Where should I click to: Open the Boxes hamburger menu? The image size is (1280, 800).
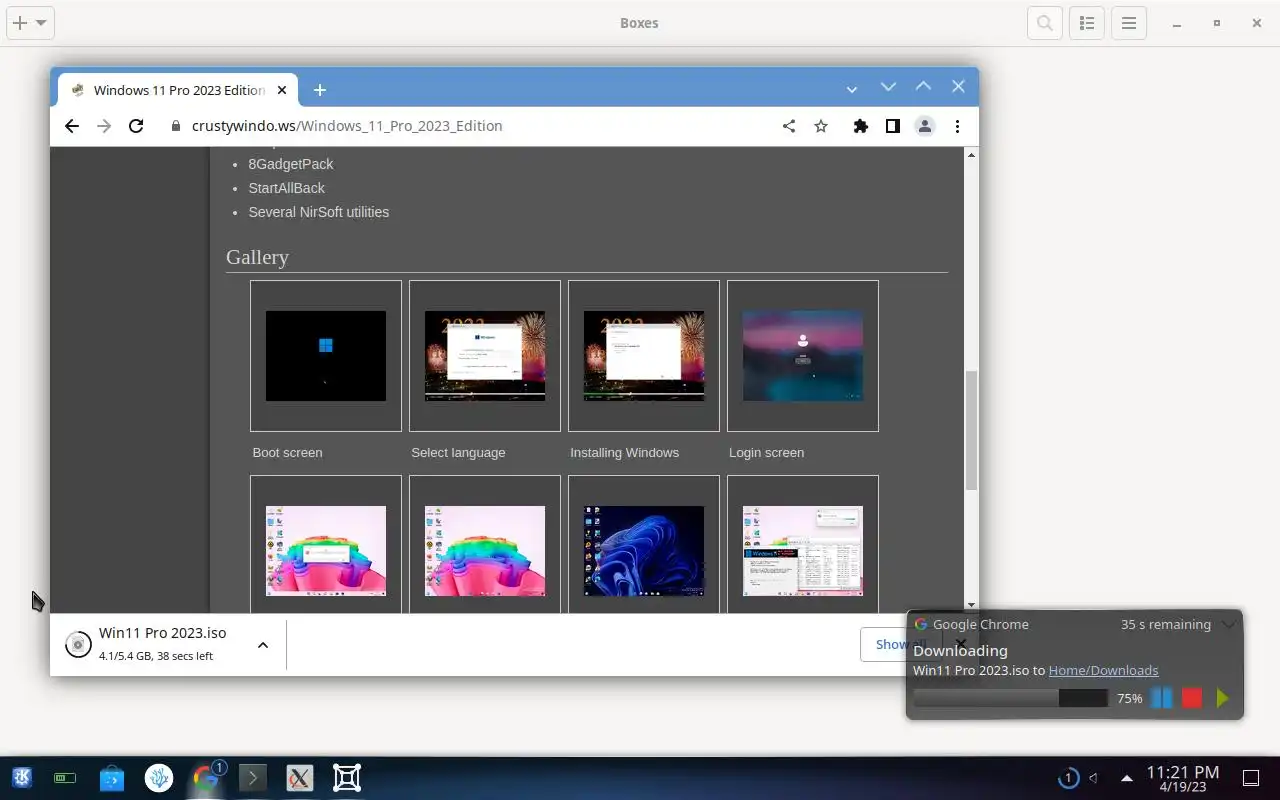pos(1129,23)
